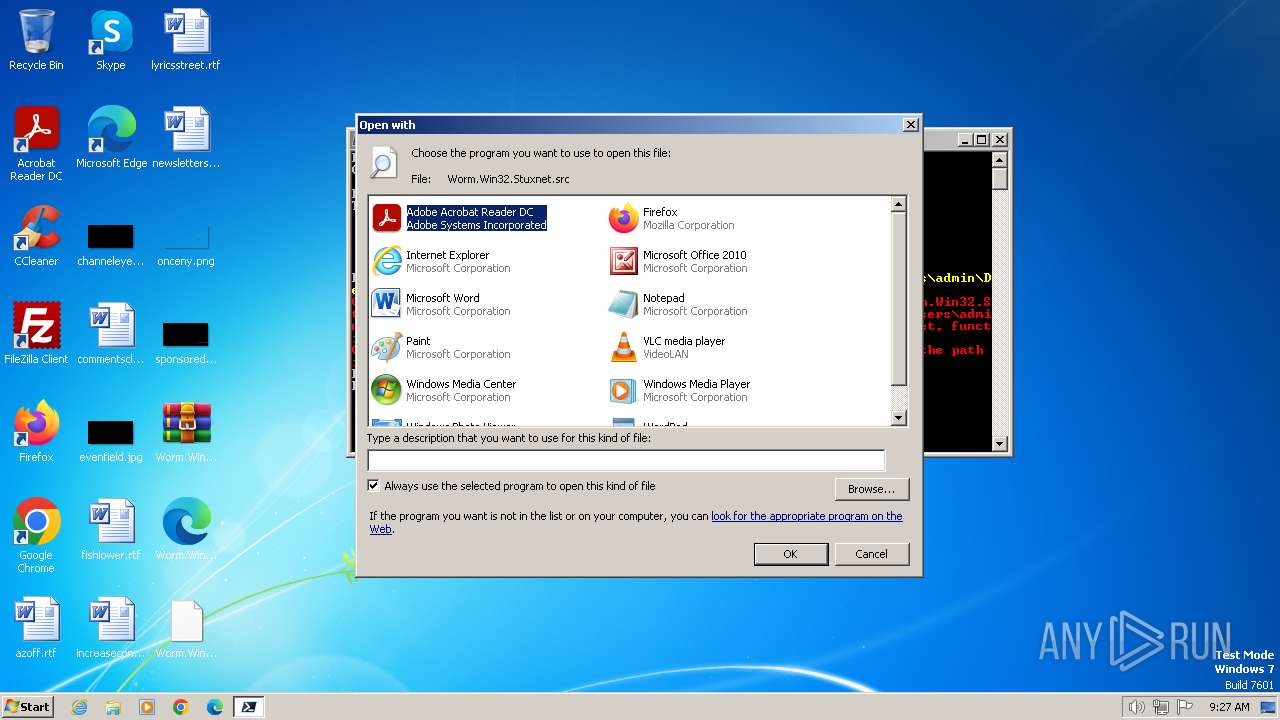Click the console window scroll down arrow
The width and height of the screenshot is (1280, 720).
pyautogui.click(x=999, y=443)
